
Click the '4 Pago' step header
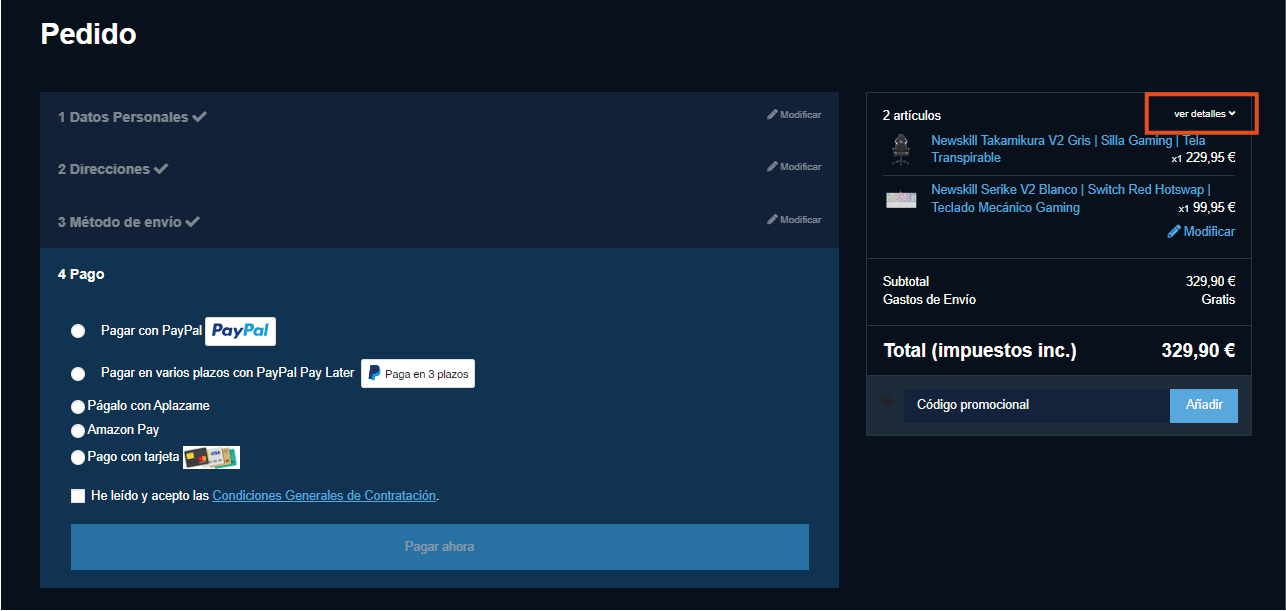[x=81, y=274]
